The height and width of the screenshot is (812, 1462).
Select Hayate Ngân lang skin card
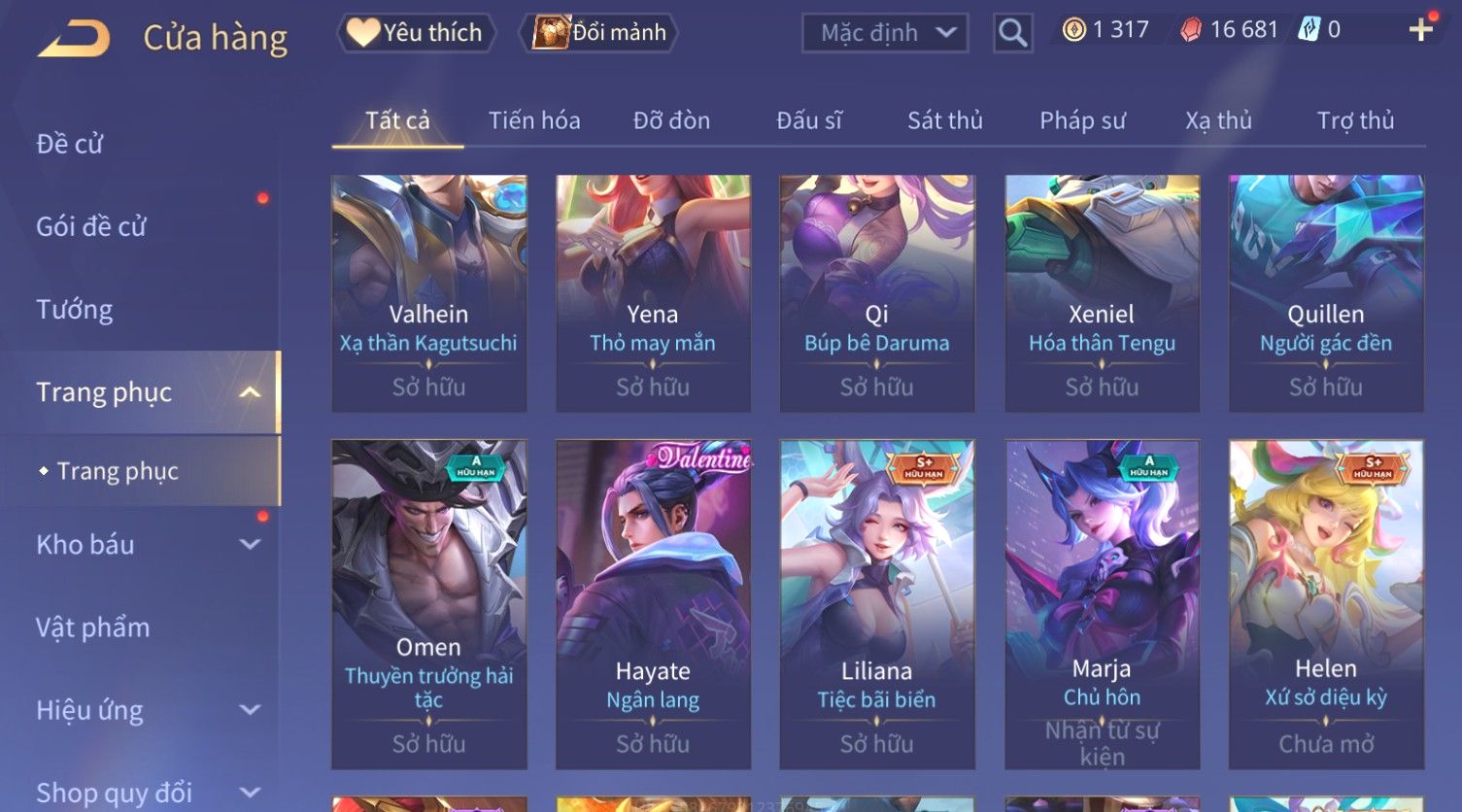pyautogui.click(x=653, y=604)
